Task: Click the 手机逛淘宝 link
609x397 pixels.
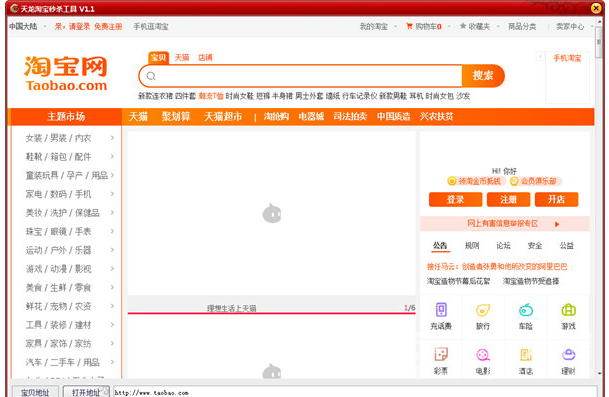Action: [151, 26]
